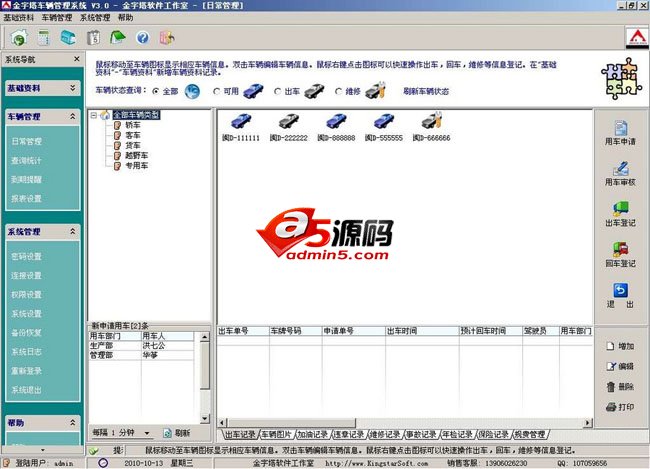Click scroll-down arrow in 新申请用车 list
The width and height of the screenshot is (650, 469).
pos(205,418)
